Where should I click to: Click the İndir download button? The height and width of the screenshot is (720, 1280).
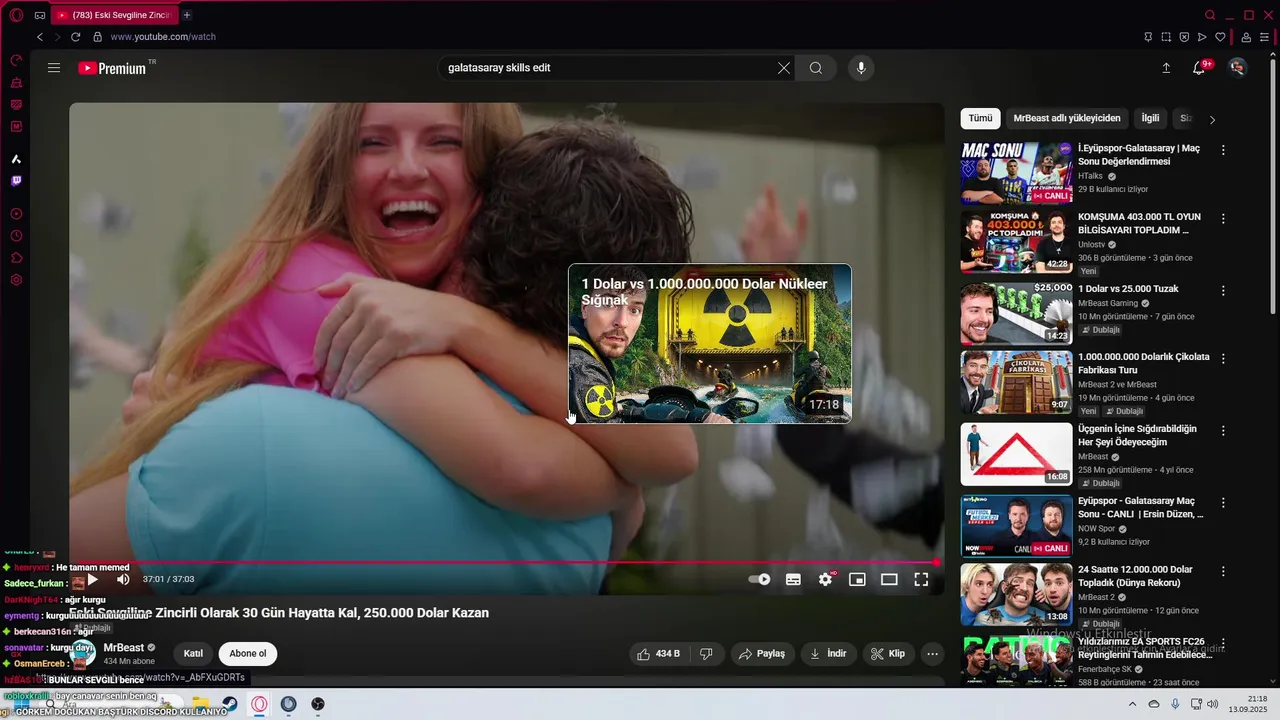click(x=828, y=654)
